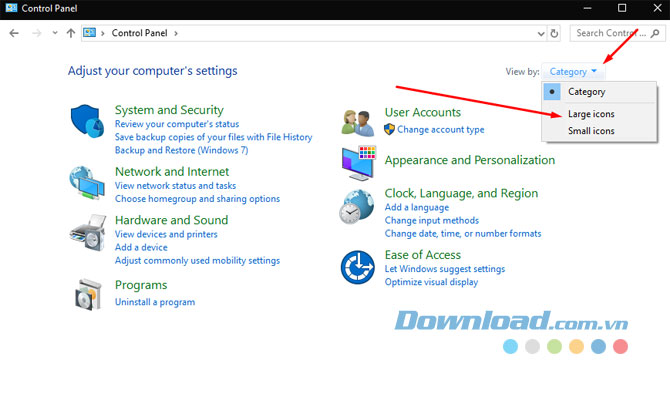670x400 pixels.
Task: Open Hardware and Sound heading link
Action: click(171, 220)
